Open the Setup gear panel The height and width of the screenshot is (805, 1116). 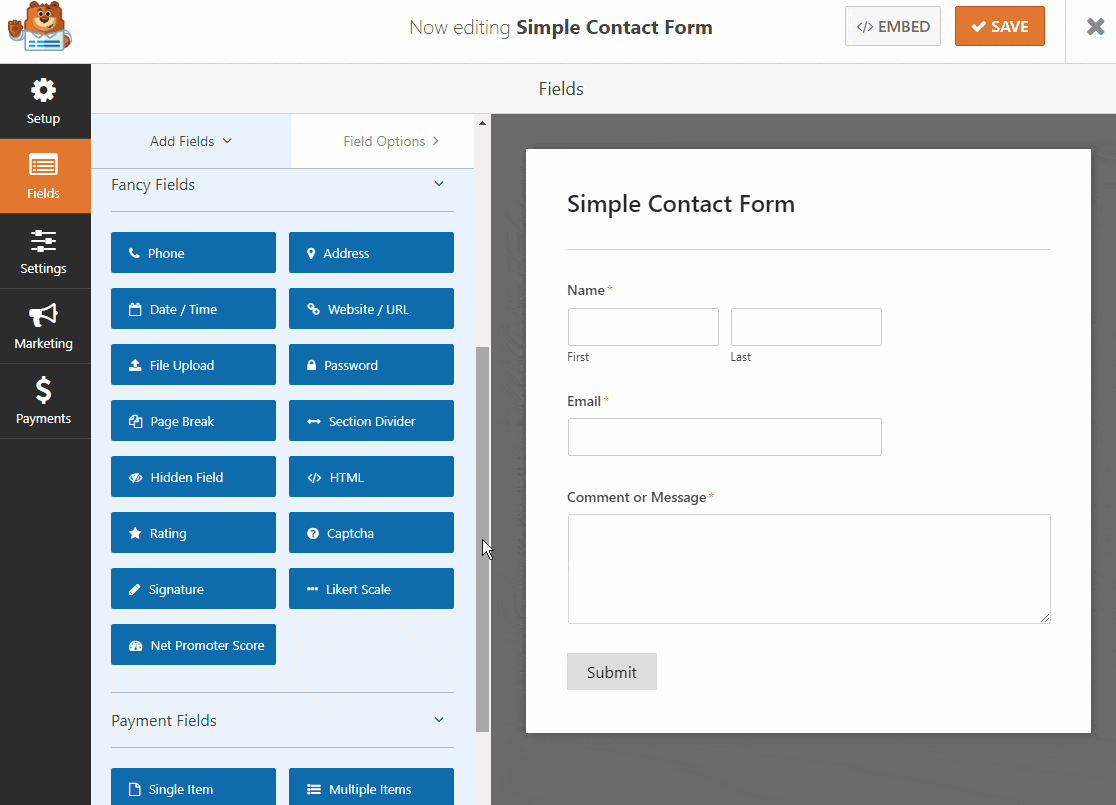point(45,101)
